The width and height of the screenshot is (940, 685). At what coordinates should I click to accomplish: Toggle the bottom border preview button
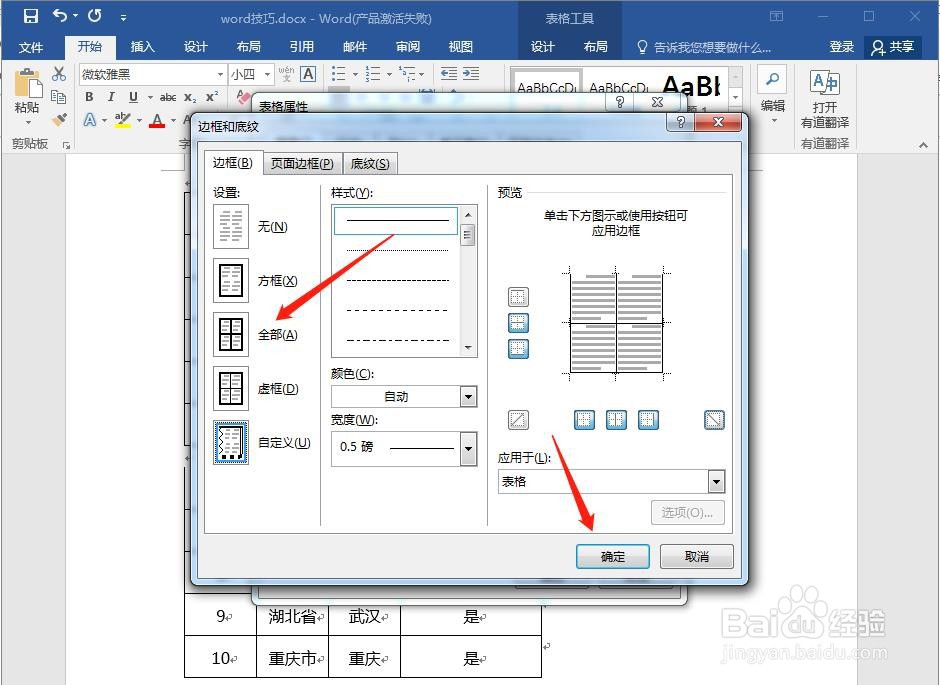click(x=518, y=348)
